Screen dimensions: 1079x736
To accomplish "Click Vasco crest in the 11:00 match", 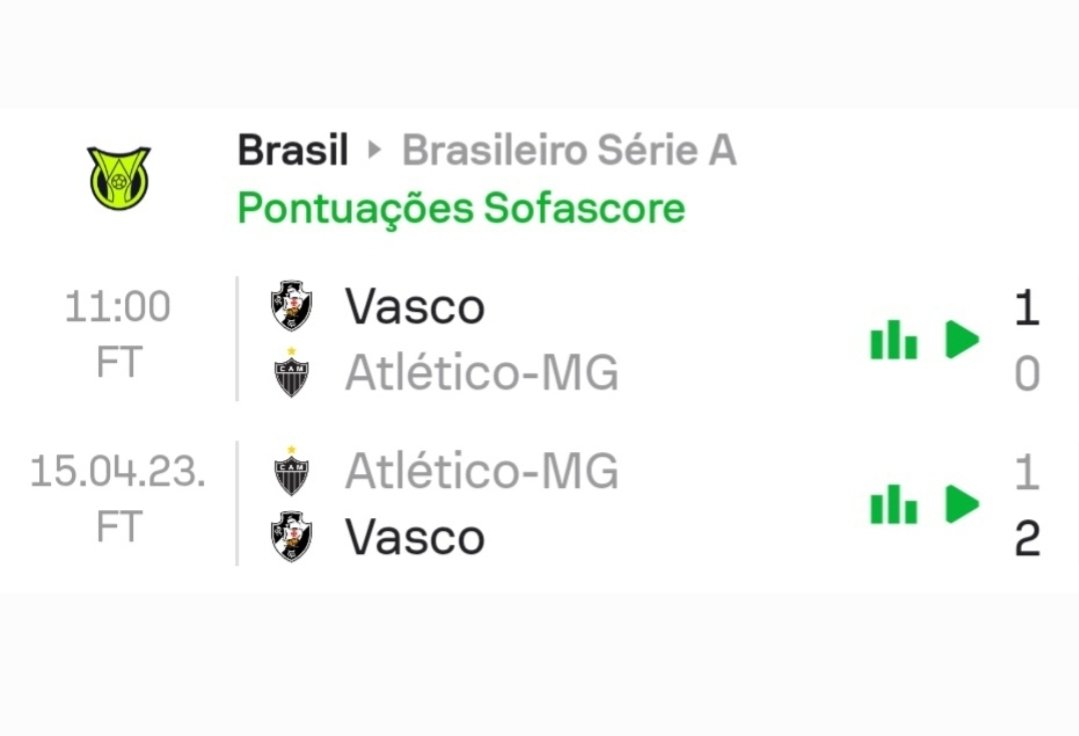I will pos(292,306).
